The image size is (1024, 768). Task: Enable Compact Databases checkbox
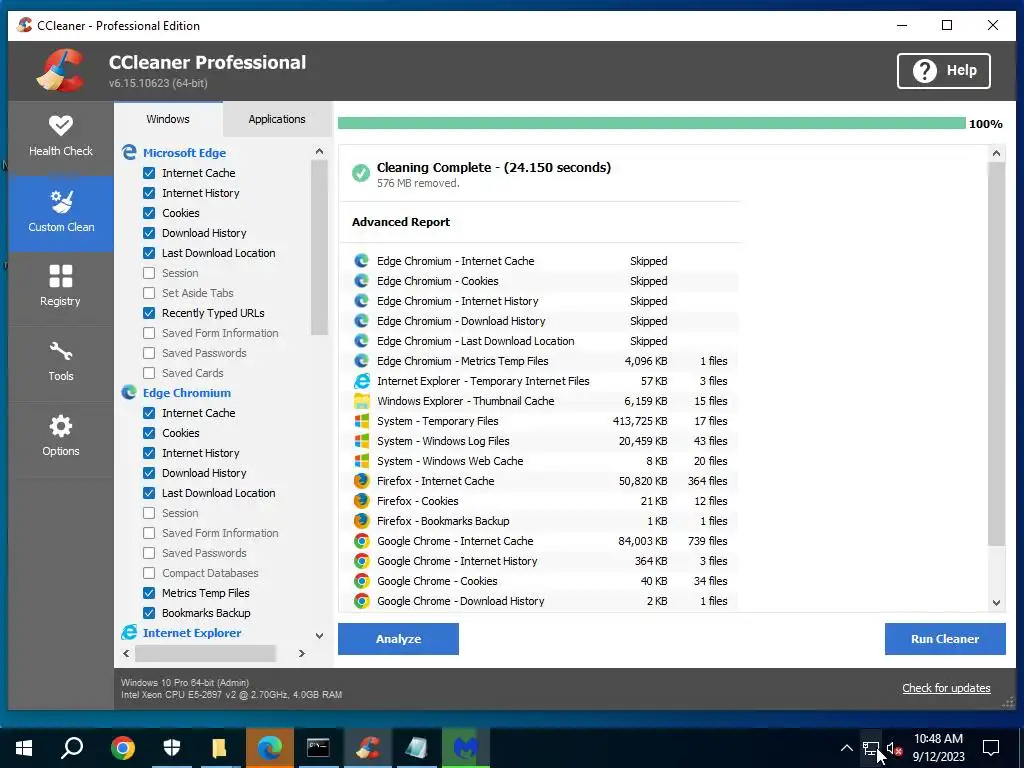(149, 573)
